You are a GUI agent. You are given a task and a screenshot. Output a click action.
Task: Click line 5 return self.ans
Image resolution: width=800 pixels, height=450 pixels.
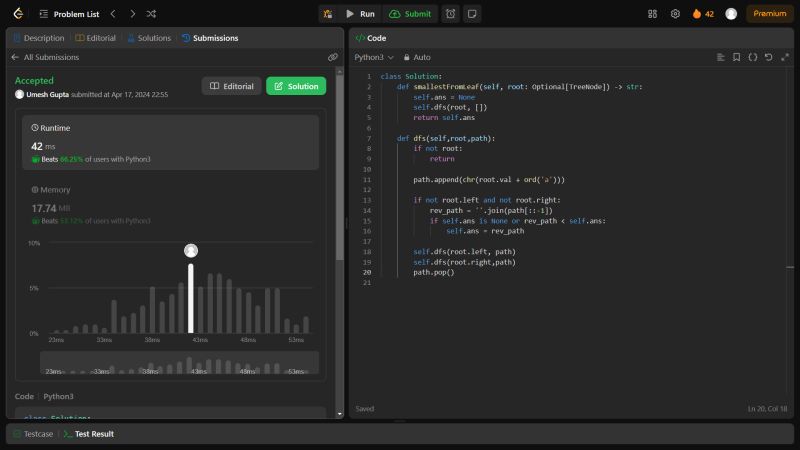coord(444,117)
